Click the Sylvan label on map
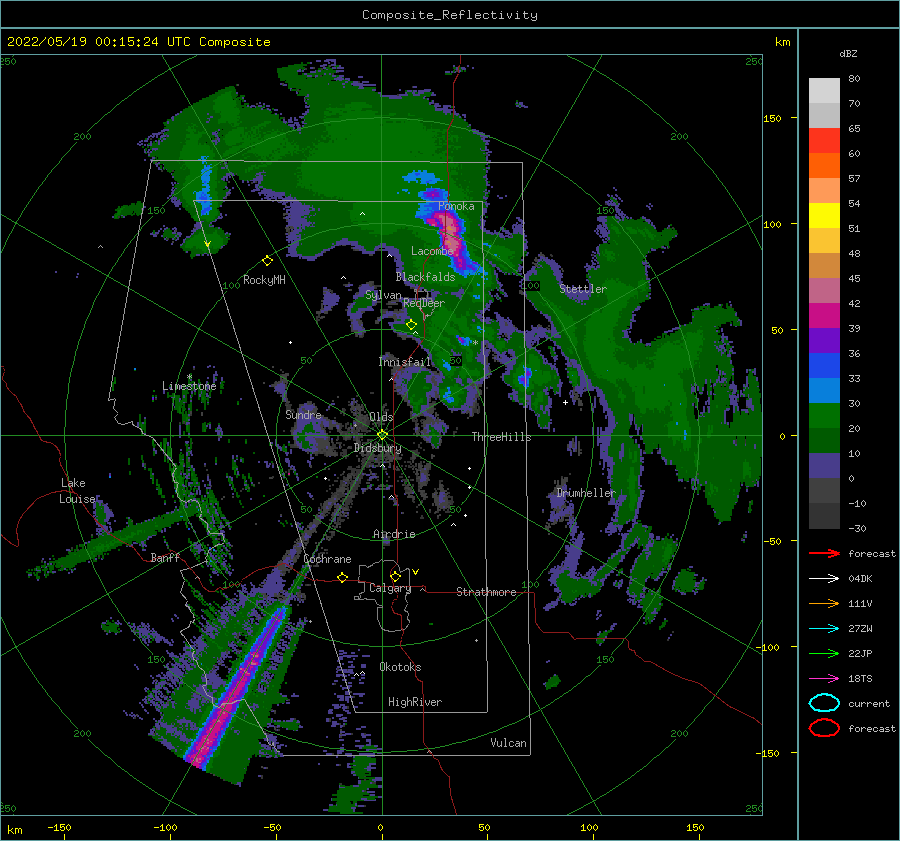900x841 pixels. click(x=383, y=295)
